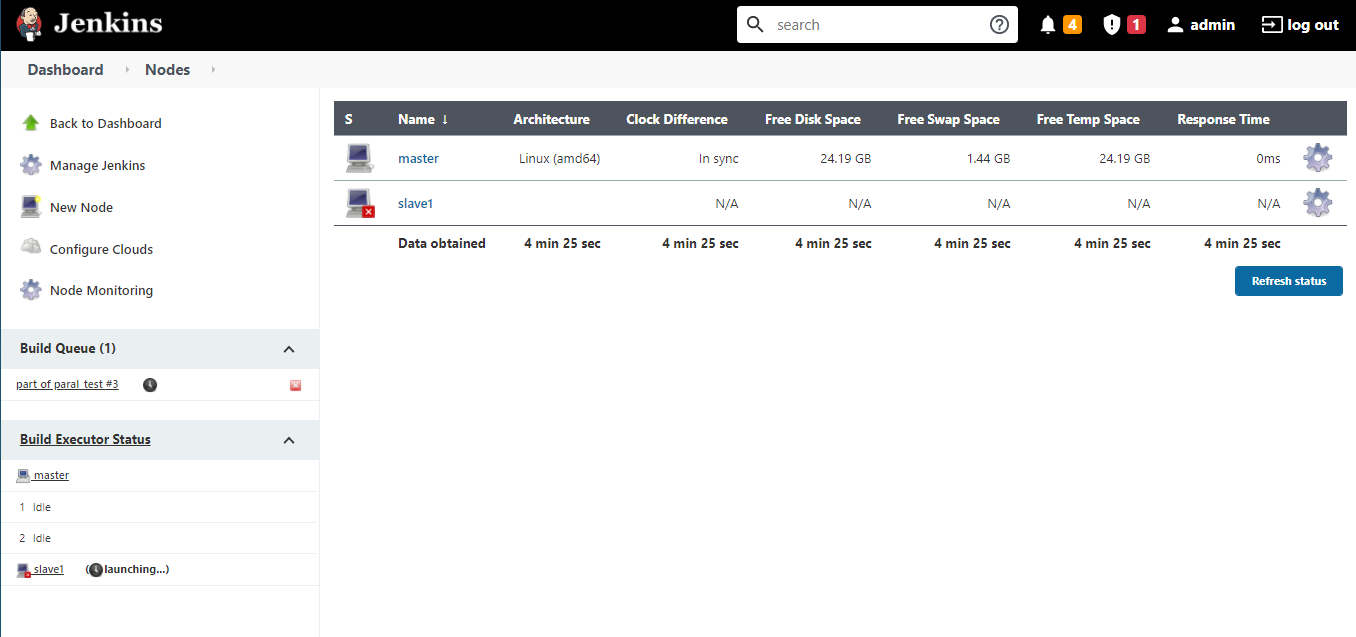Click the log out link

[1313, 25]
